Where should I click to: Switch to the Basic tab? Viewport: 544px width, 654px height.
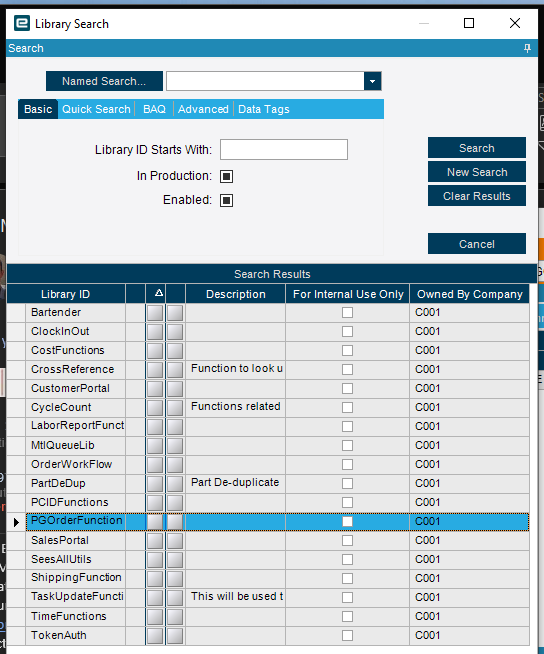(38, 109)
